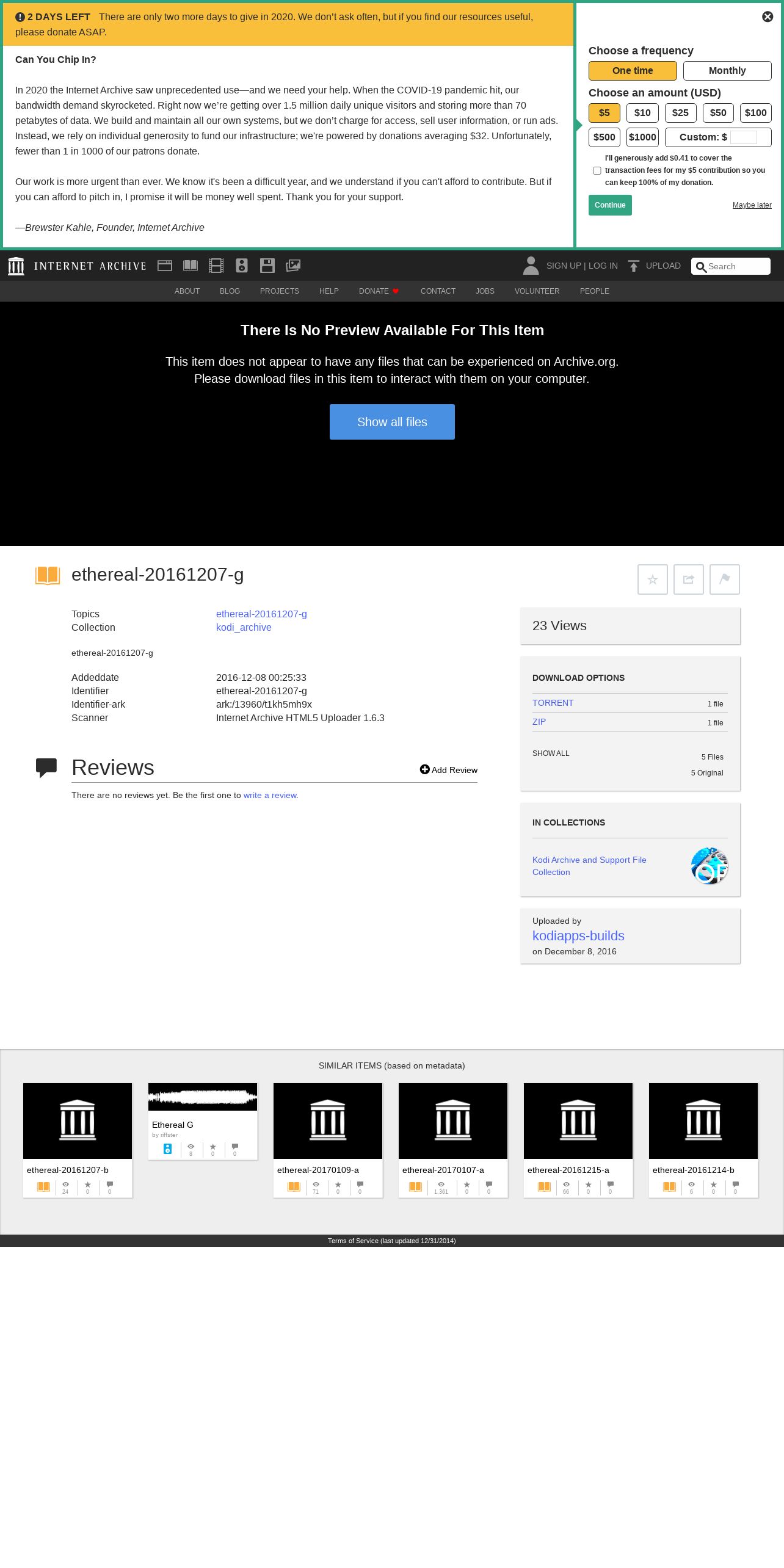The height and width of the screenshot is (1568, 784).
Task: Open similar item ethereal-20161215-a
Action: click(578, 1140)
